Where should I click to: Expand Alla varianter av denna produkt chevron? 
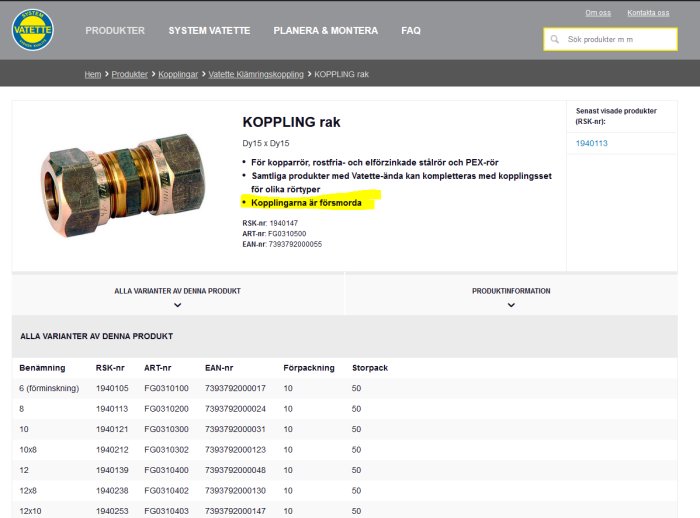(177, 305)
